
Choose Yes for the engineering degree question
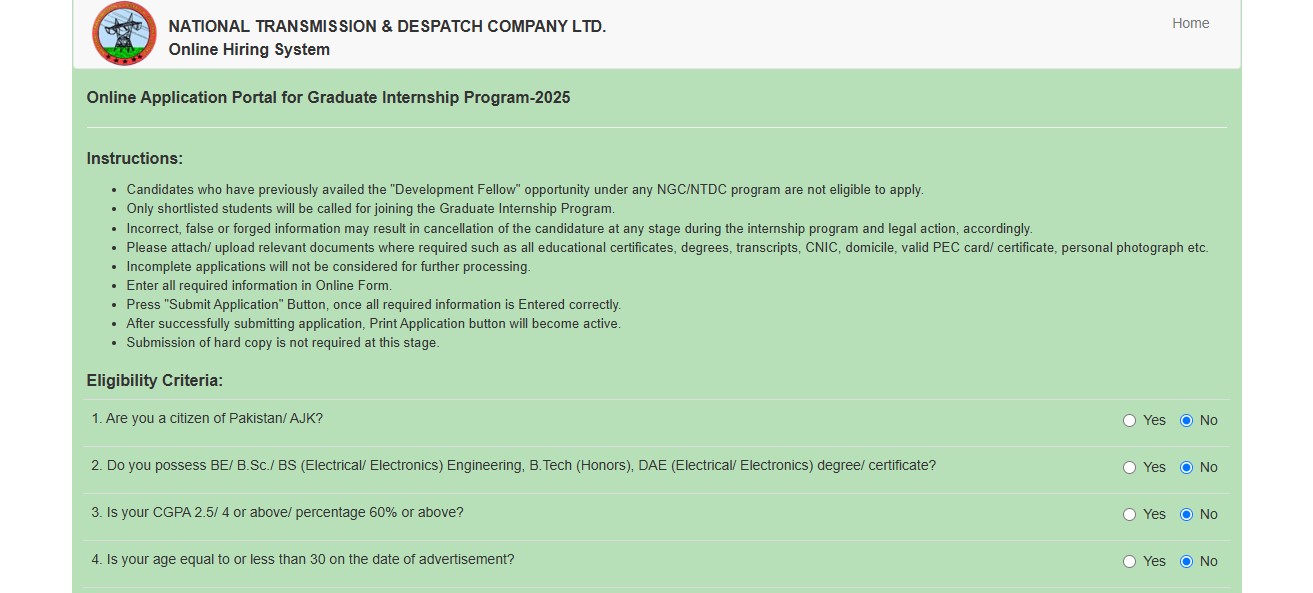[1130, 468]
